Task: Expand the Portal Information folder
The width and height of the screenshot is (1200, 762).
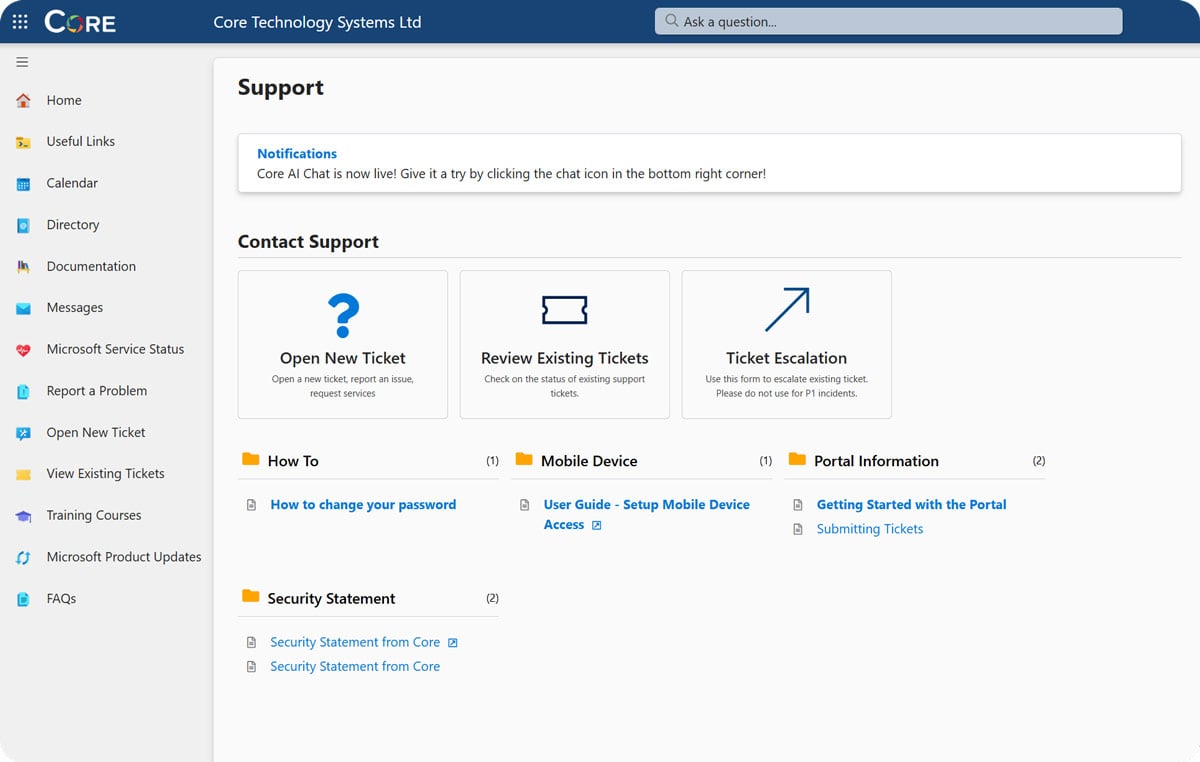Action: pyautogui.click(x=877, y=461)
